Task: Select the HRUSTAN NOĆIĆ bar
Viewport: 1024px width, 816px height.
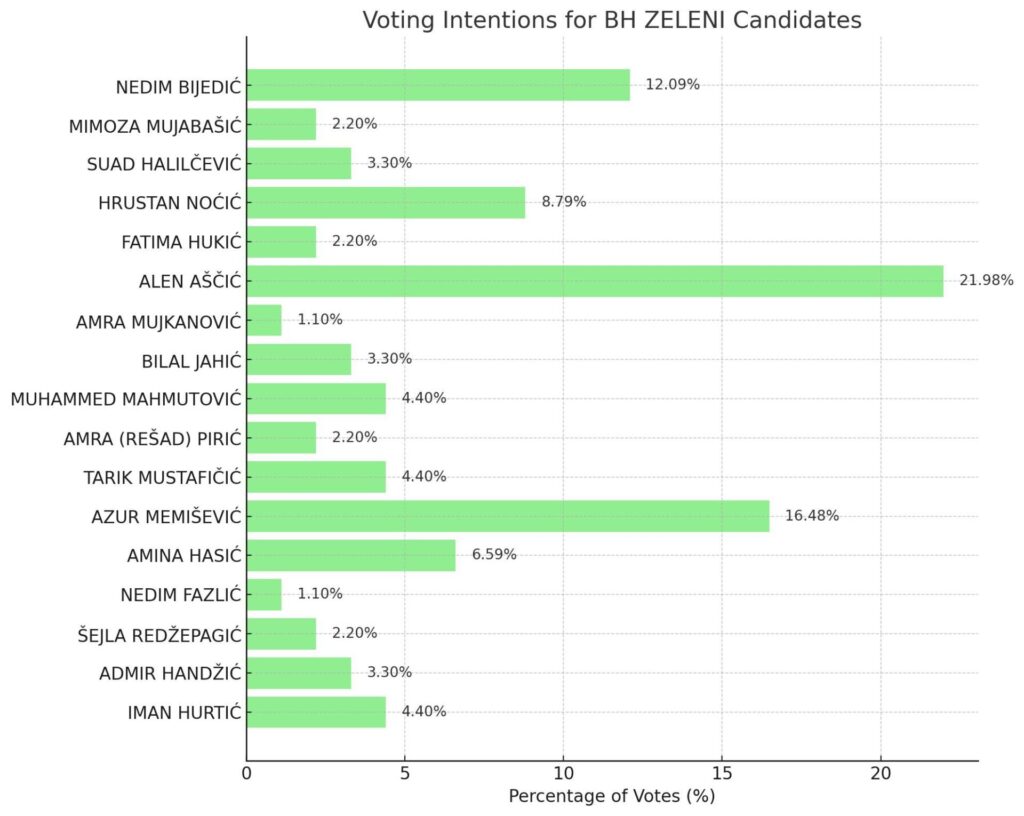Action: (386, 202)
